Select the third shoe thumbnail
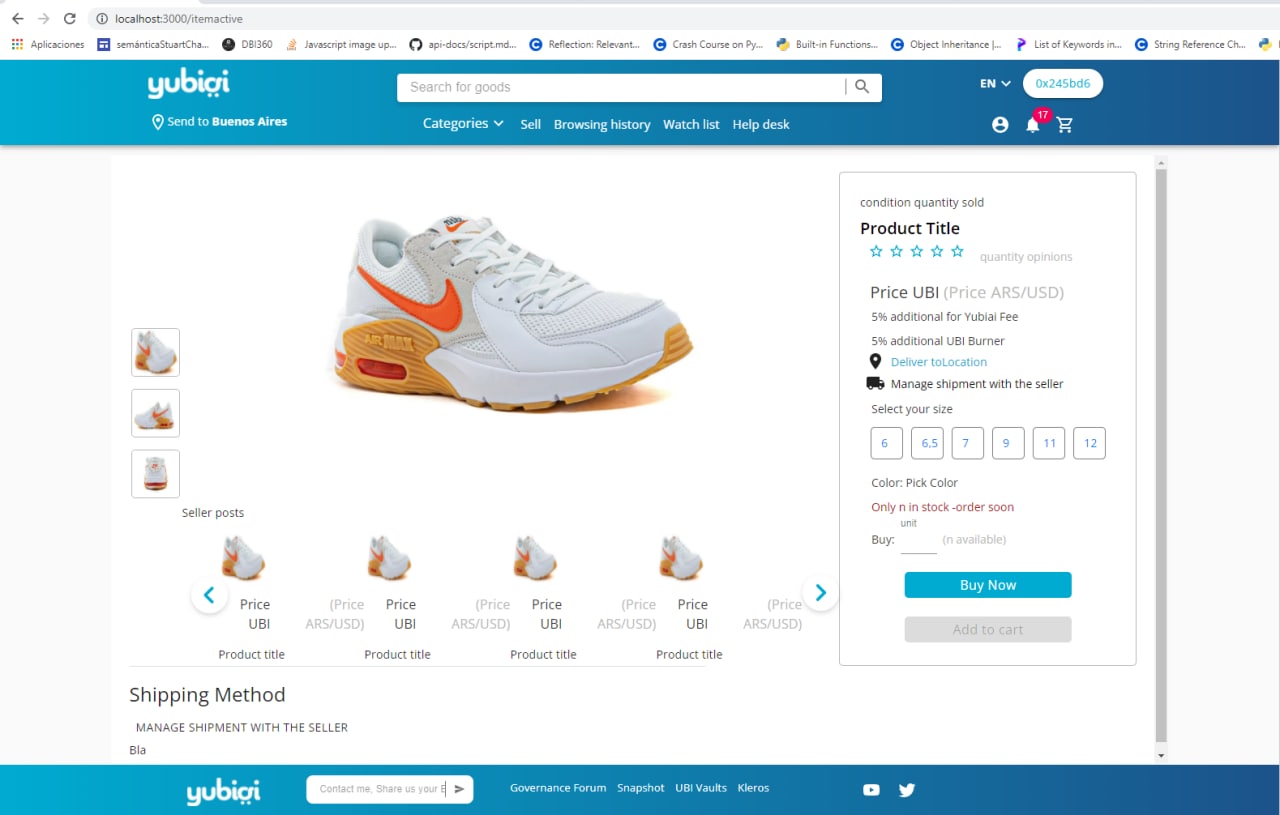This screenshot has width=1280, height=815. [155, 473]
